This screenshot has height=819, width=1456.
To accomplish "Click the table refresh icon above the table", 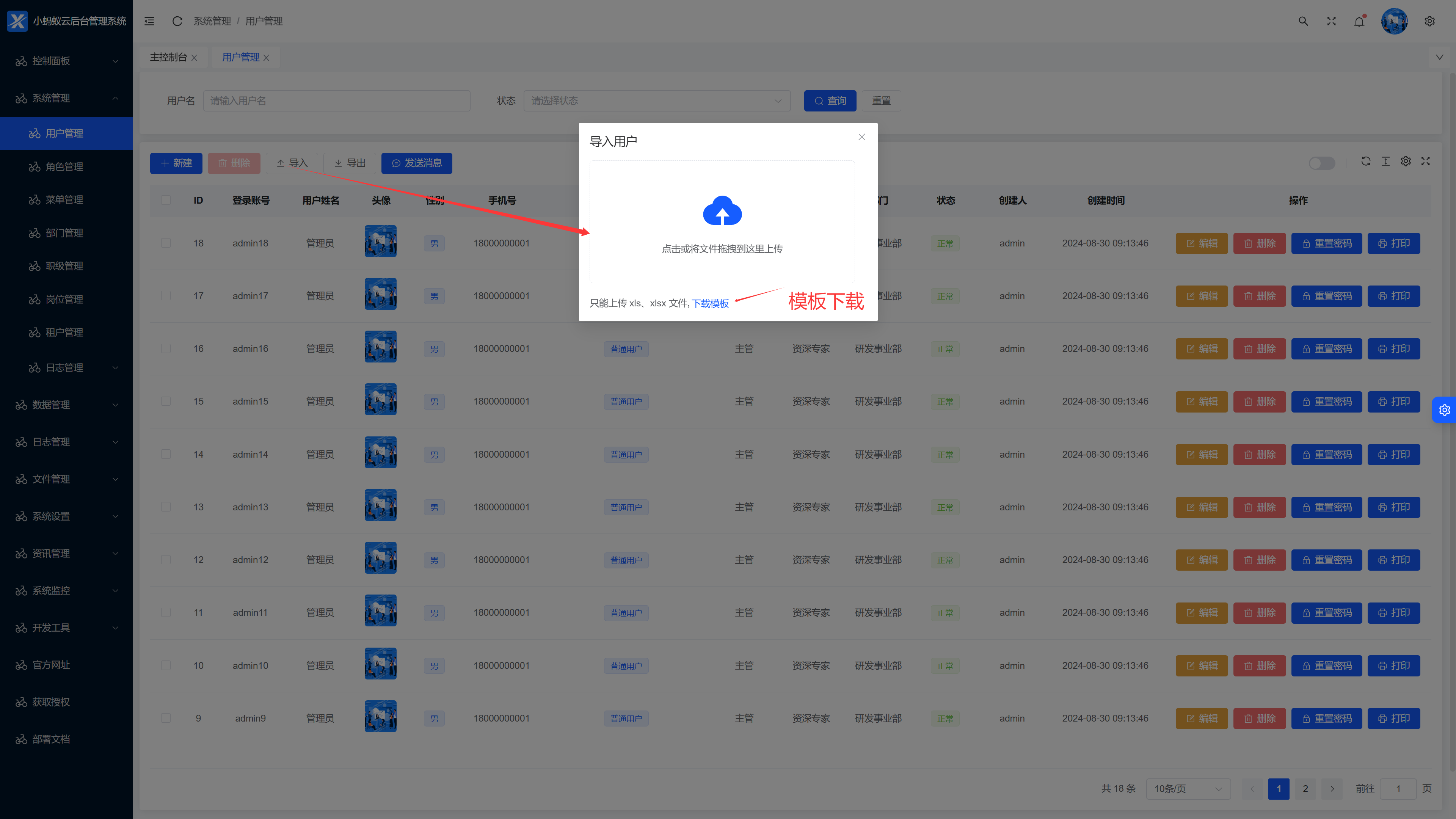I will pyautogui.click(x=1365, y=162).
